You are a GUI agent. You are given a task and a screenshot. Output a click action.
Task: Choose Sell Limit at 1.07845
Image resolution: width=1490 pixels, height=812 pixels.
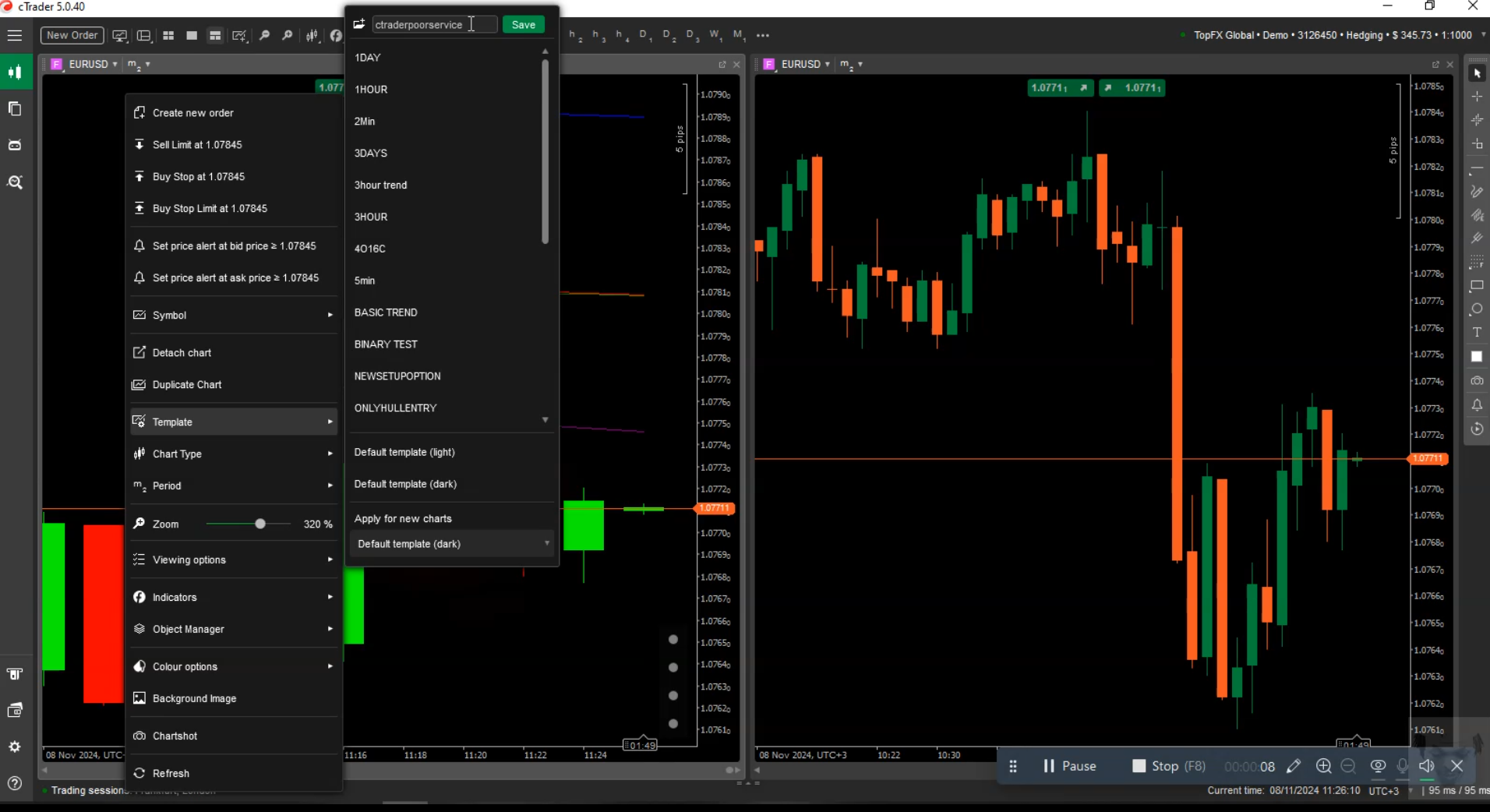(x=234, y=145)
